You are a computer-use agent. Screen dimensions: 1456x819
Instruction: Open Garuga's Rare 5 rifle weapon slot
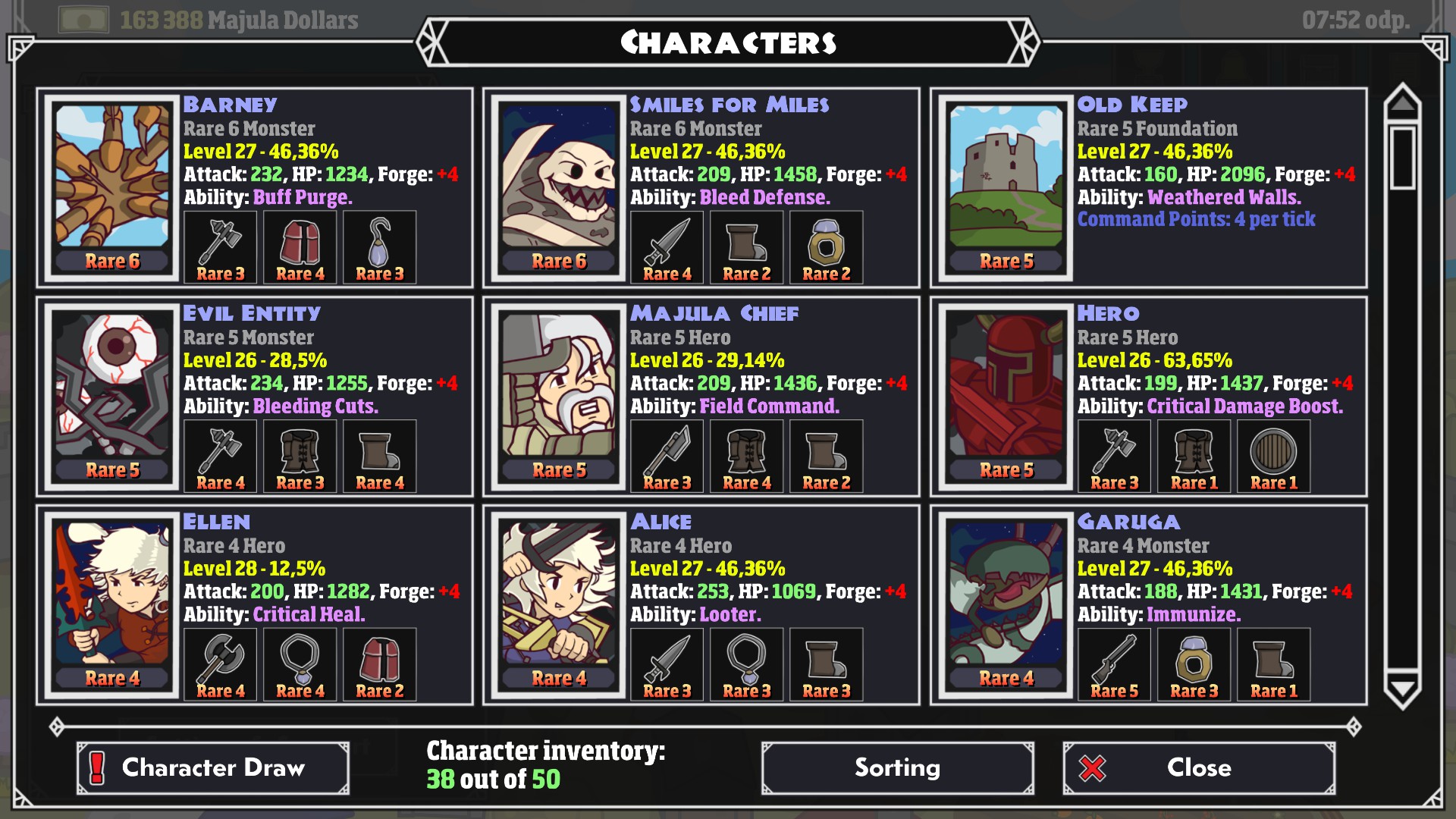pyautogui.click(x=1115, y=664)
